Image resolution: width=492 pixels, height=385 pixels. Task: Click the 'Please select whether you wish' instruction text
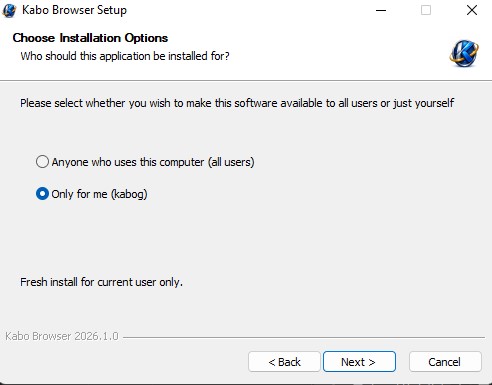(x=237, y=103)
